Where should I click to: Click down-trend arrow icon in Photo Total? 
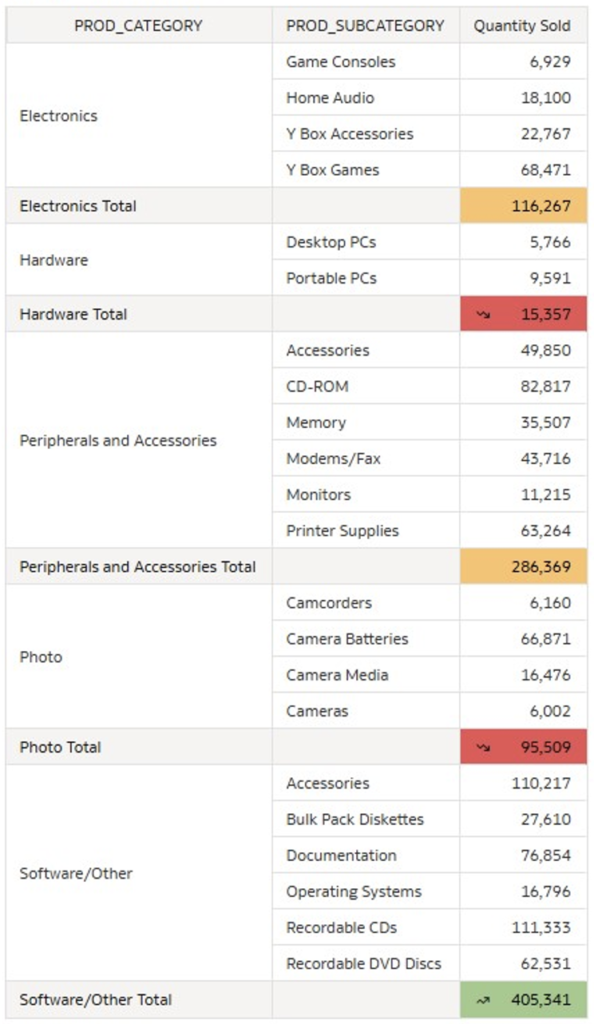click(x=483, y=747)
